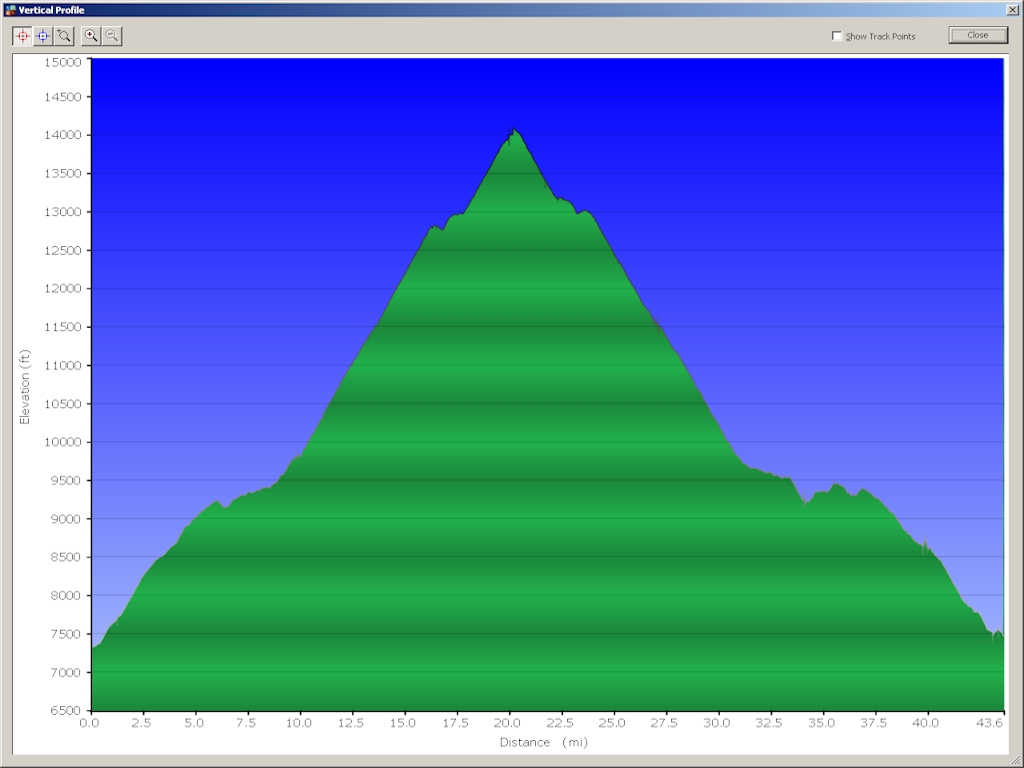Activate the zoom-to-area magnifier tool
This screenshot has height=768, width=1024.
64,36
